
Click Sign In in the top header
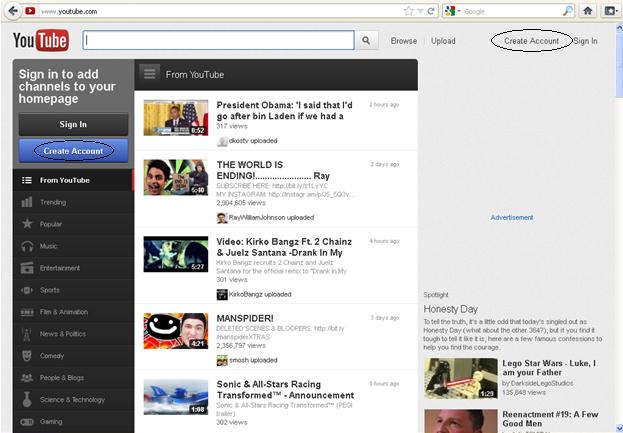click(x=585, y=41)
